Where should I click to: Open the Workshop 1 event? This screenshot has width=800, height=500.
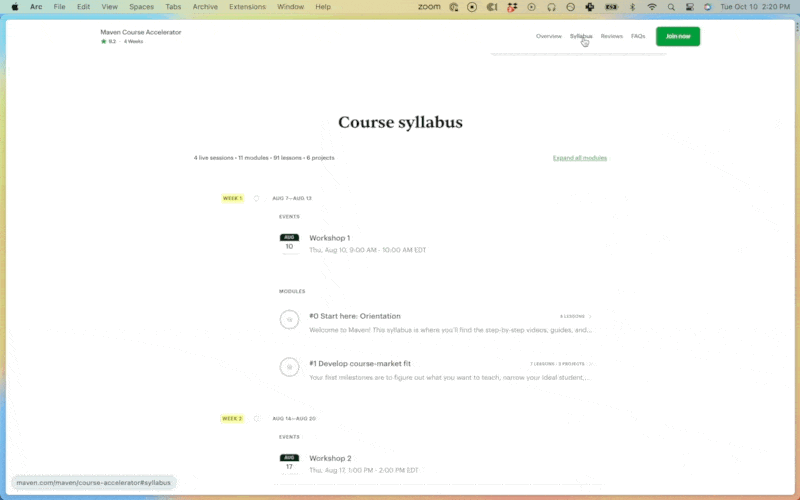[x=330, y=238]
